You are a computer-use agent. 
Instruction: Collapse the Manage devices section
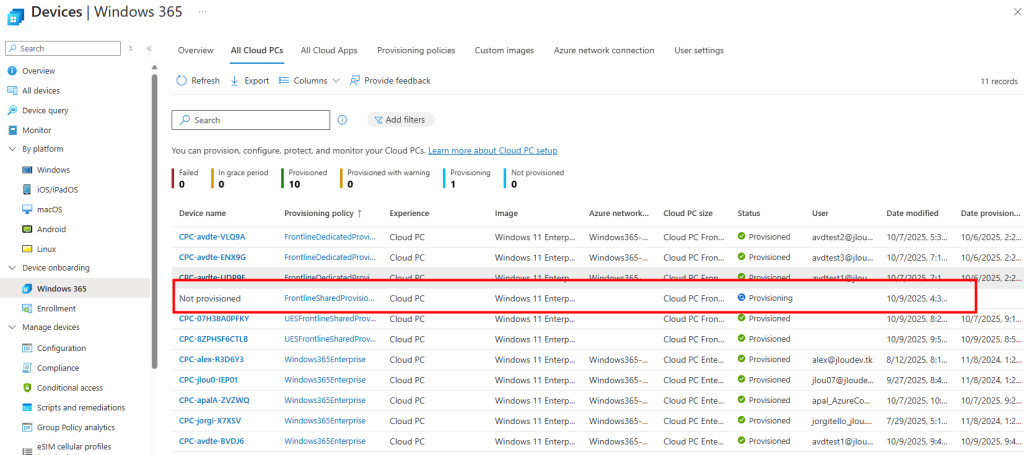pos(12,328)
